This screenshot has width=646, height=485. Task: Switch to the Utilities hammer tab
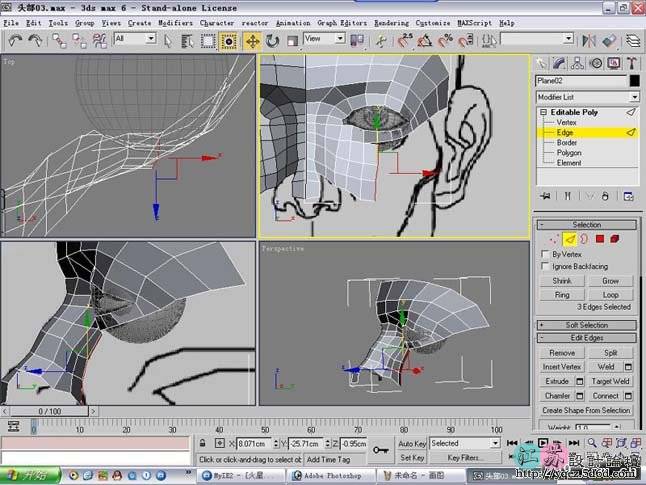pyautogui.click(x=632, y=63)
